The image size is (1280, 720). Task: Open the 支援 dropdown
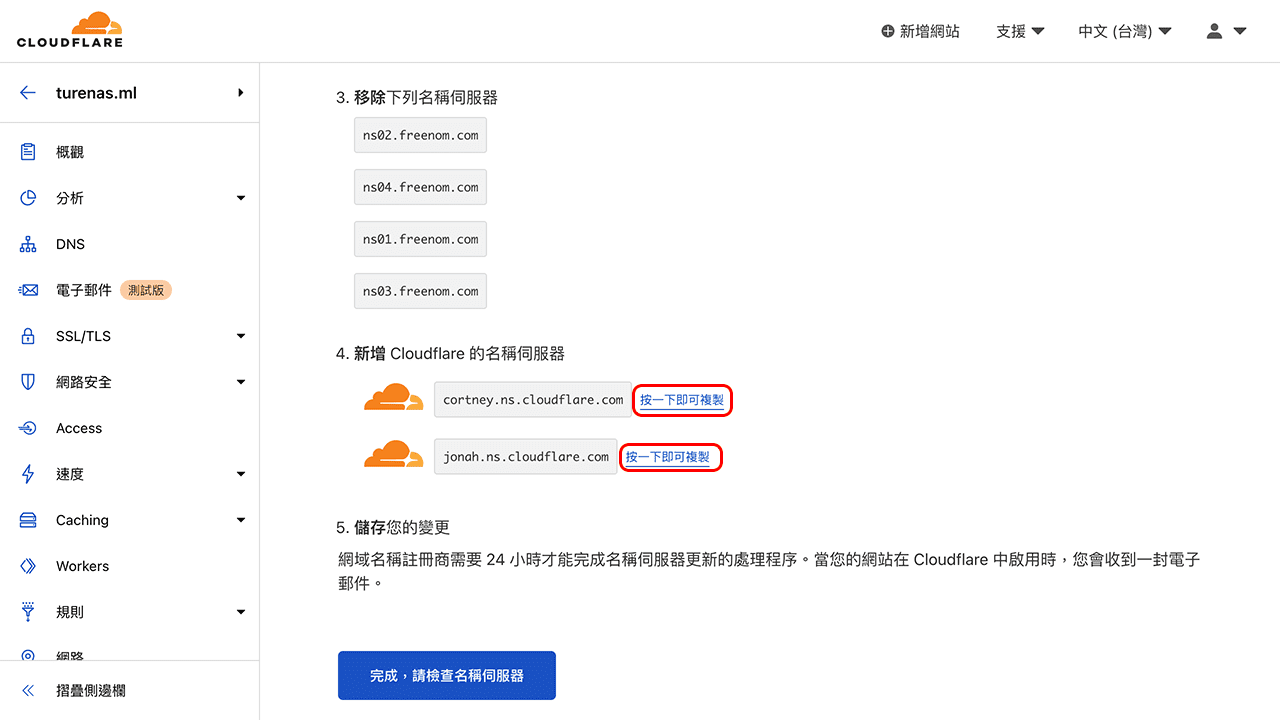[1019, 31]
